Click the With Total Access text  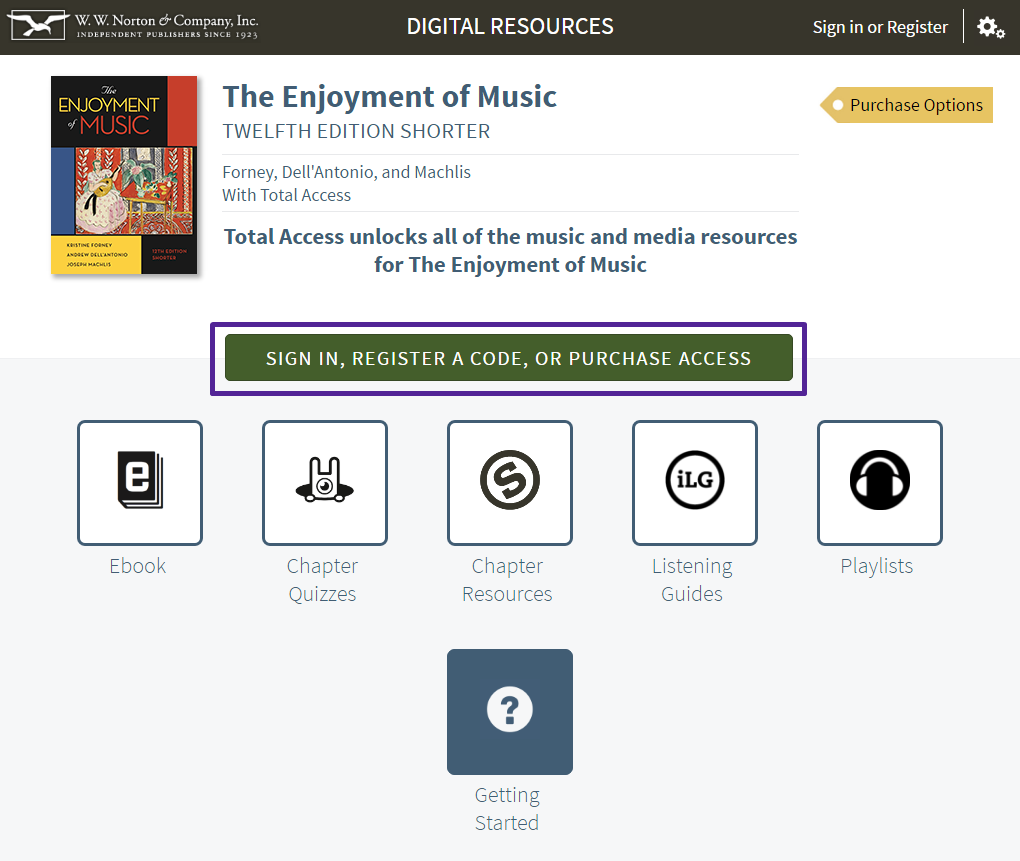click(286, 195)
